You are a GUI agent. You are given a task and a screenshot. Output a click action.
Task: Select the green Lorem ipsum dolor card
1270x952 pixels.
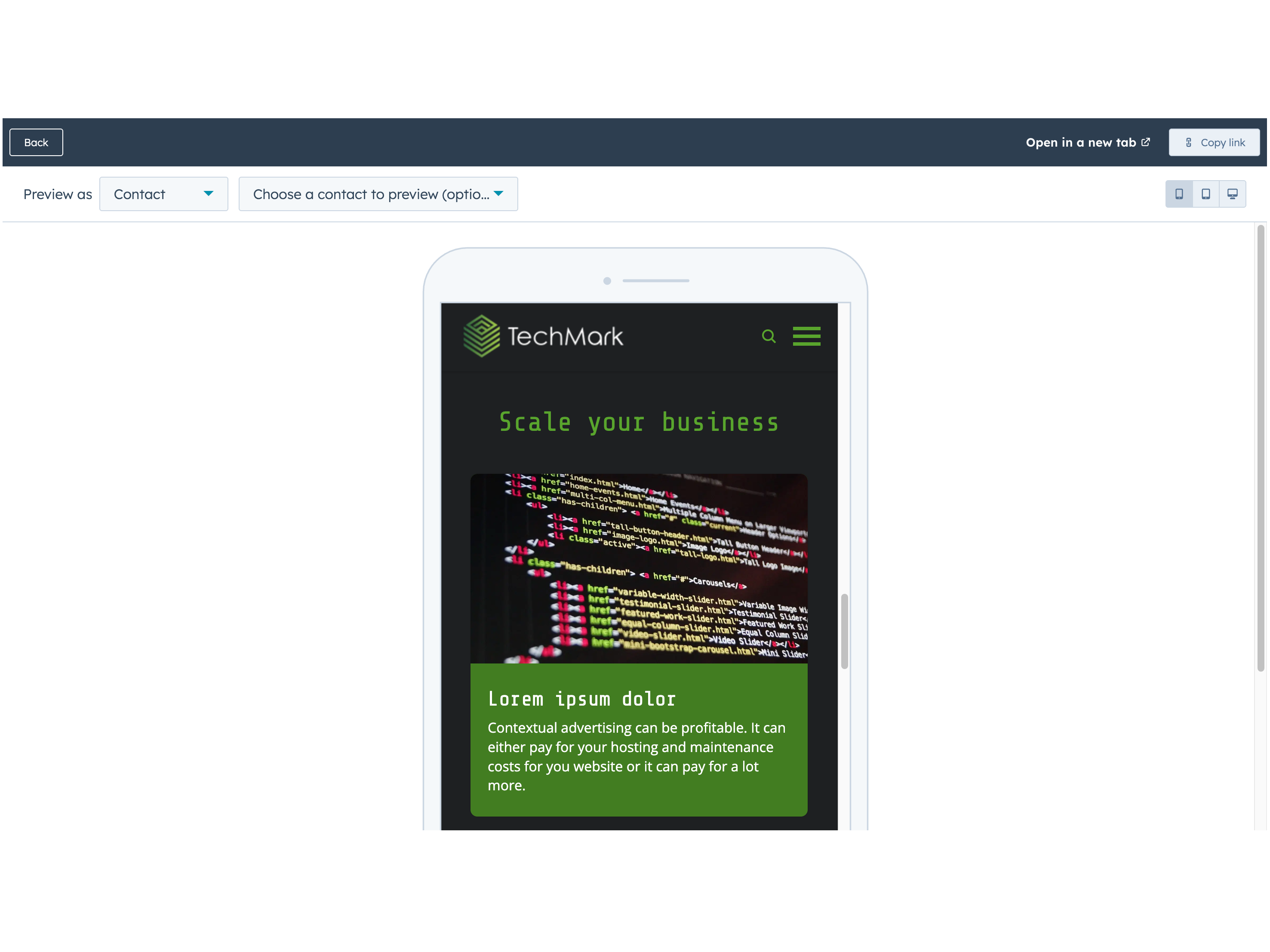tap(639, 741)
